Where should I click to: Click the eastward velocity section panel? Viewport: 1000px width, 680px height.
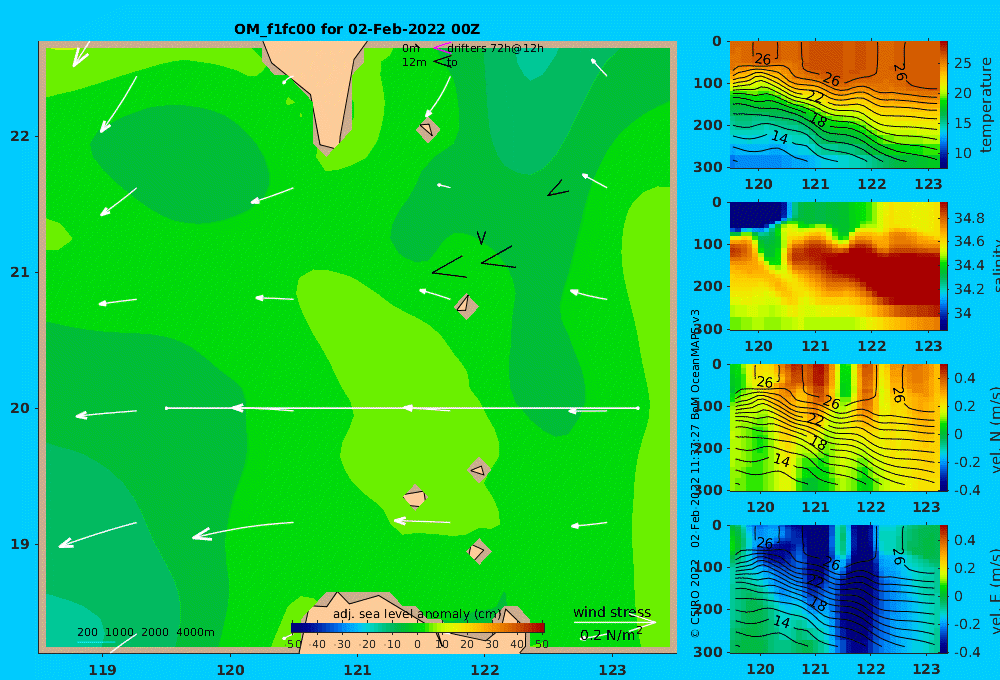(834, 589)
